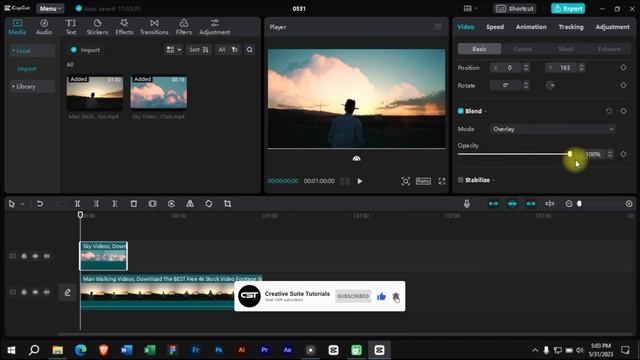Click the preview zoom scan icon in Player

(405, 181)
